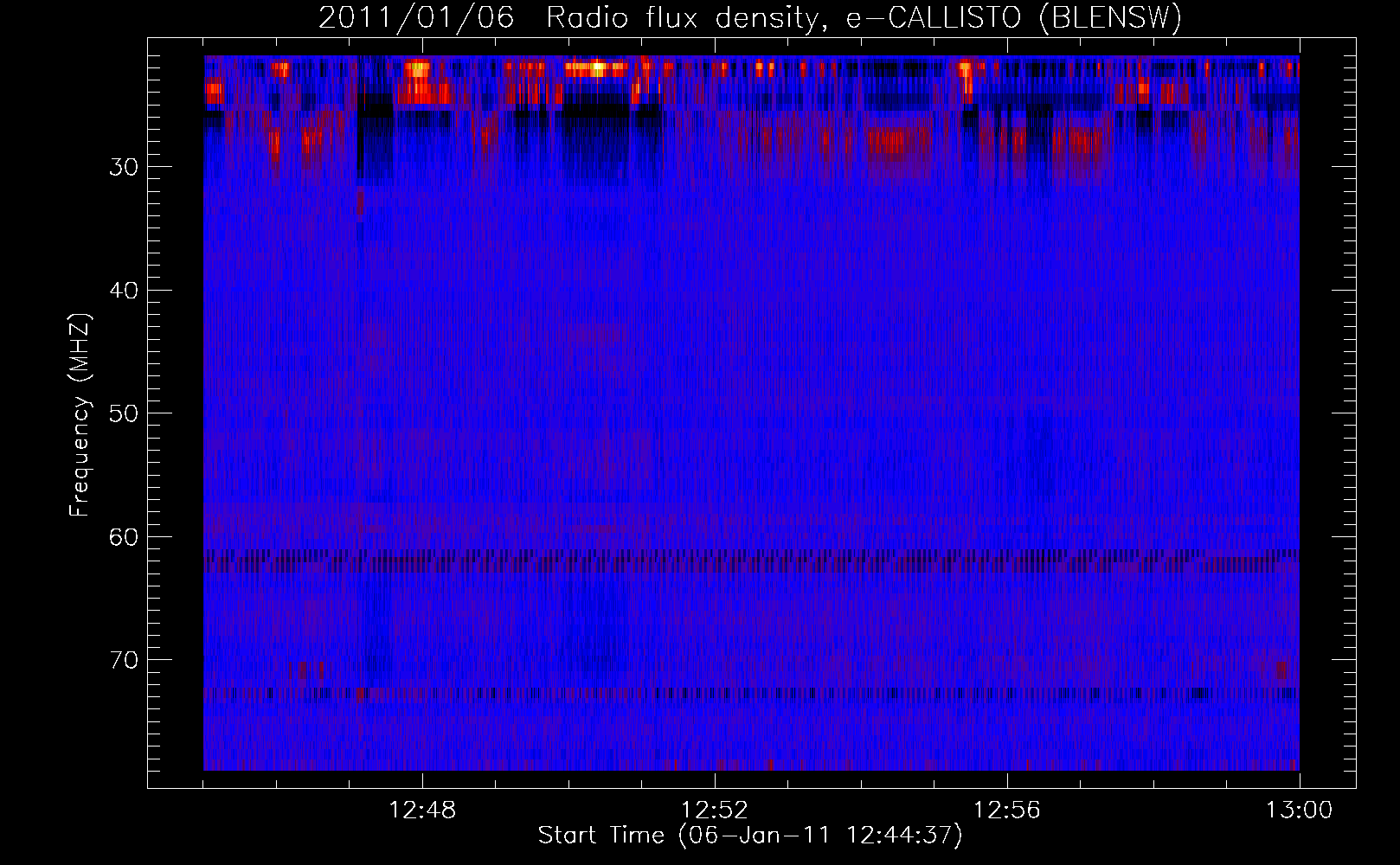
Task: Click the 'Start Time (06-Jan-11 12:44:37)' label
Action: point(750,836)
